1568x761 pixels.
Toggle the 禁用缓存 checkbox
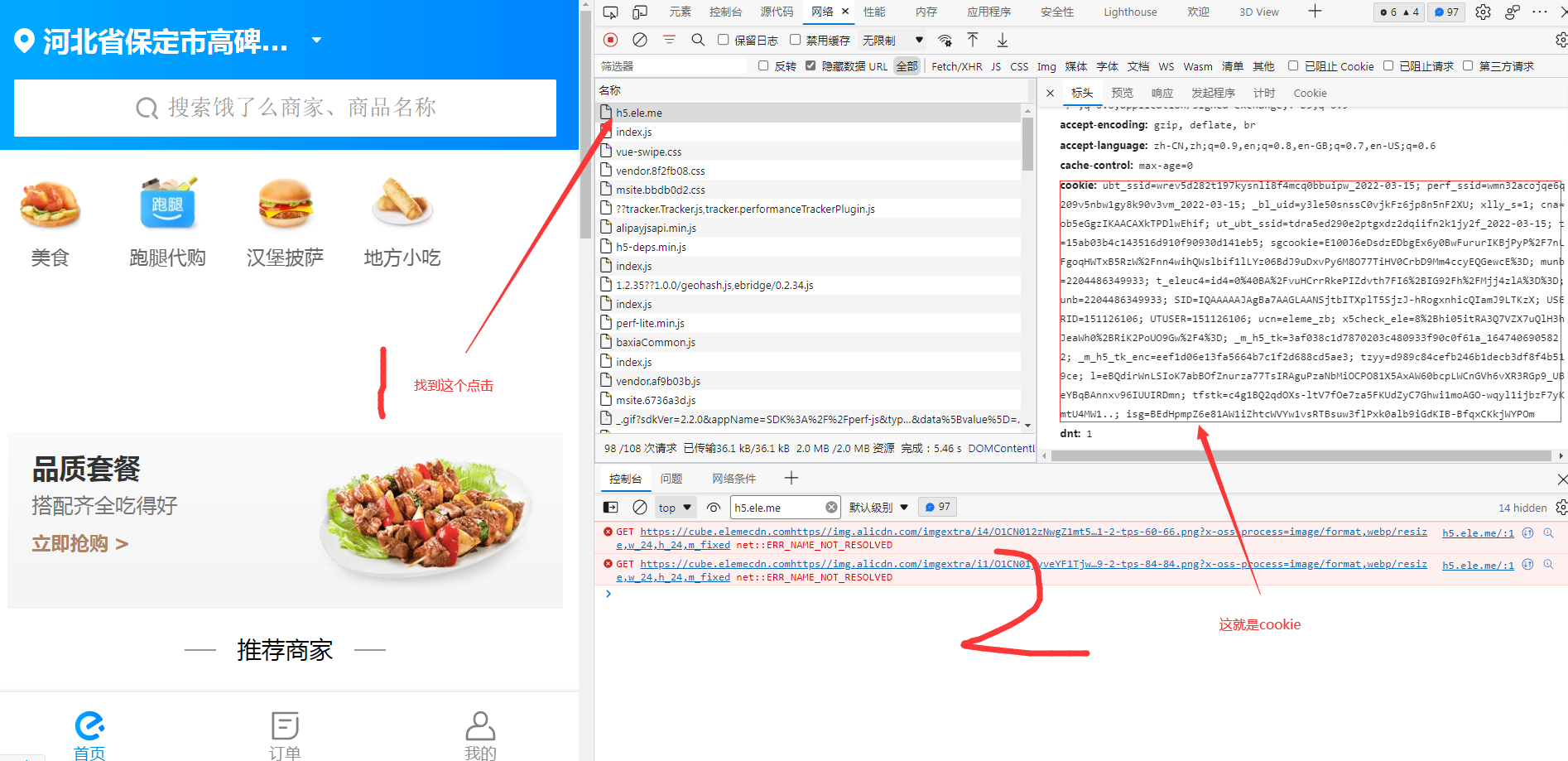tap(796, 40)
